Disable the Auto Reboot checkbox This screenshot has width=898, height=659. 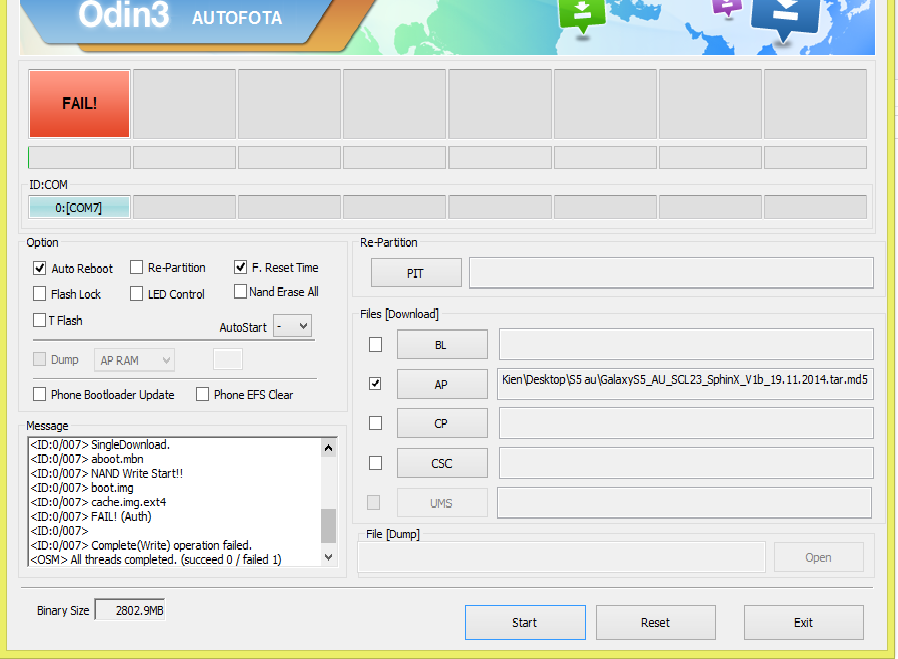pyautogui.click(x=40, y=268)
